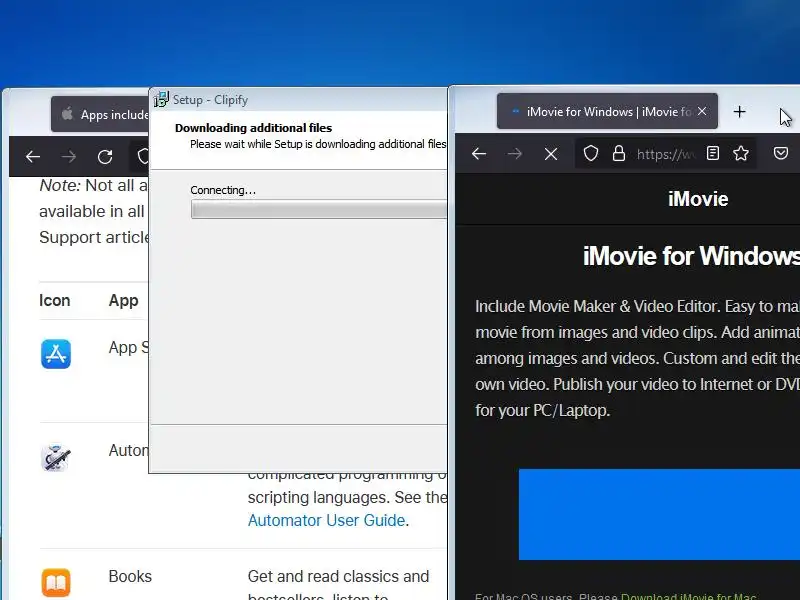Click the large blue download banner

pyautogui.click(x=659, y=514)
